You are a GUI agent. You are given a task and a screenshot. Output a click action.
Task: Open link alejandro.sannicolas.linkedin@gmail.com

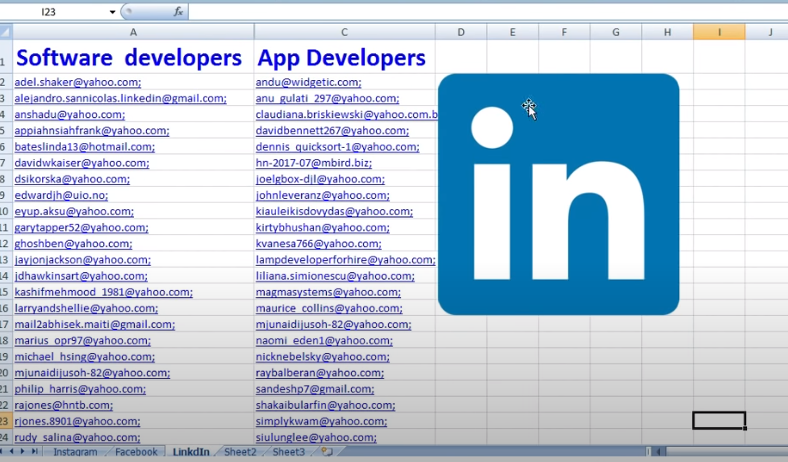[120, 98]
